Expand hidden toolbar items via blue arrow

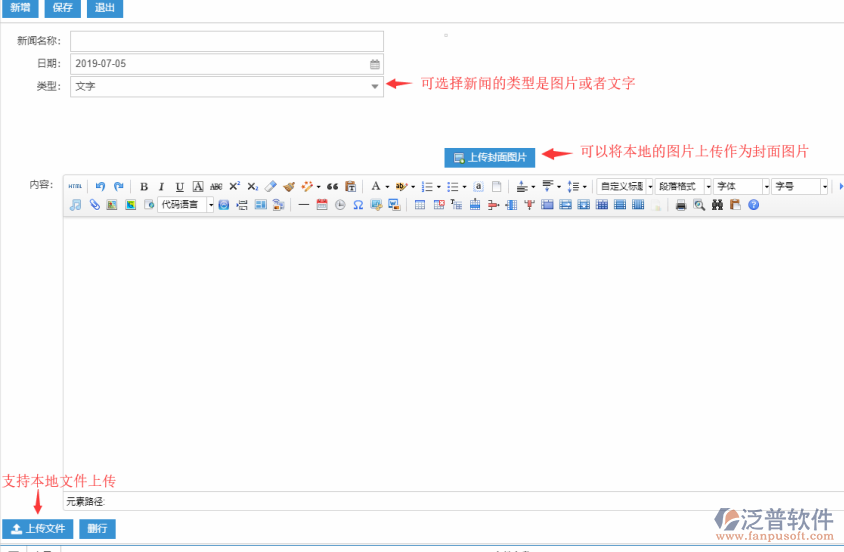tap(841, 186)
